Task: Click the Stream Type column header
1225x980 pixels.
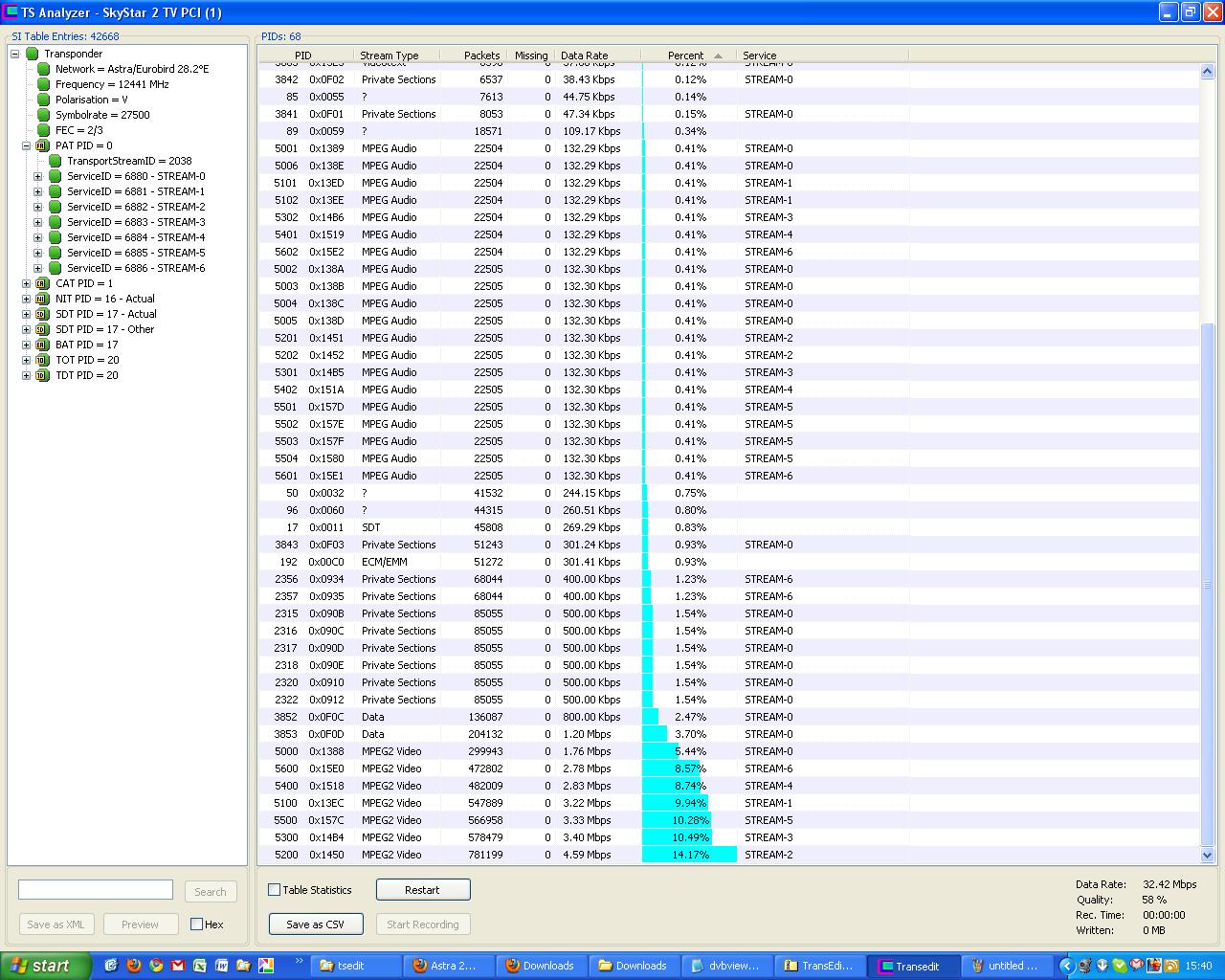Action: (389, 56)
